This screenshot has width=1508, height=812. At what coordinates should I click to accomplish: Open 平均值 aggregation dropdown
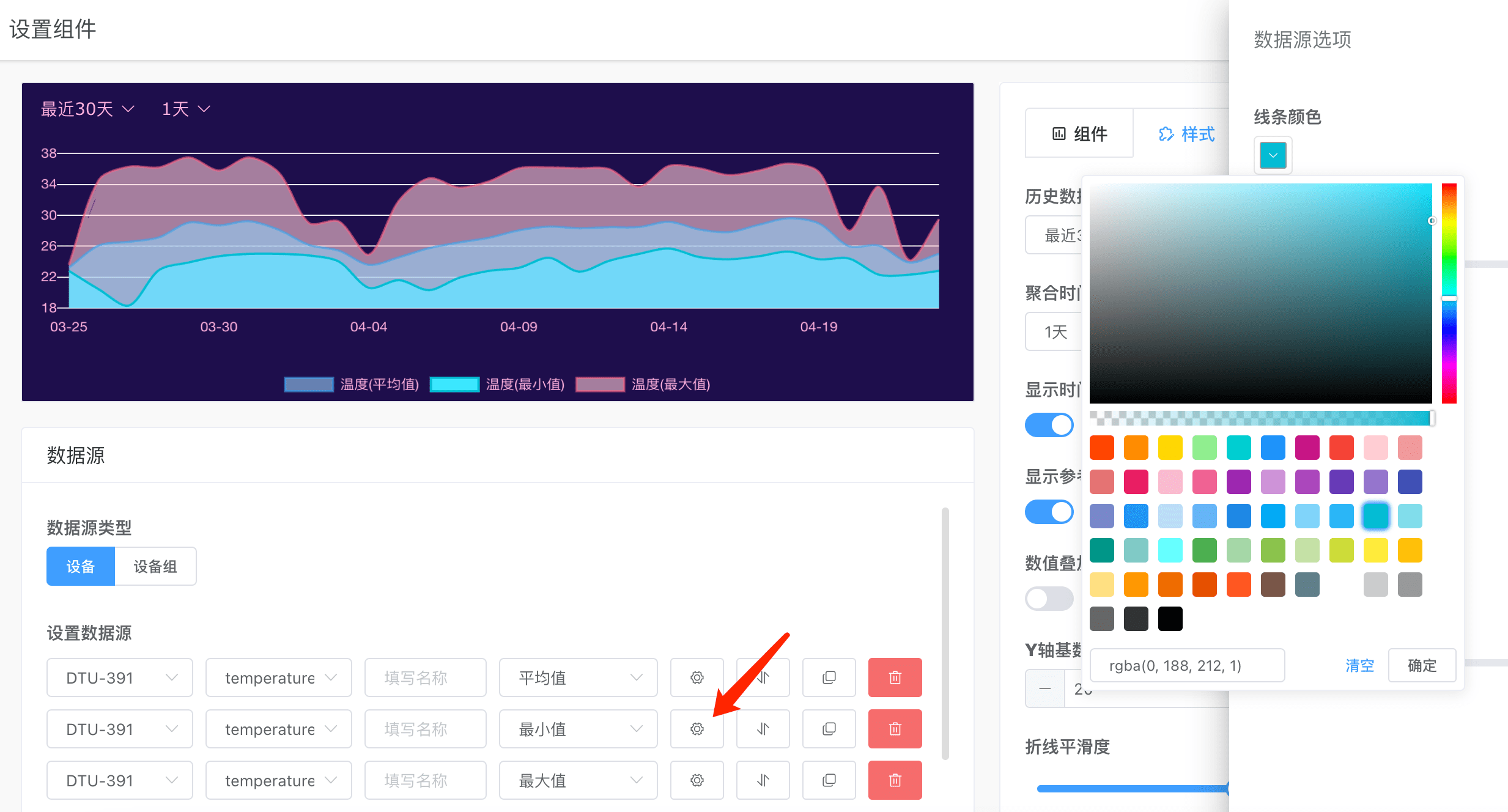[x=578, y=677]
